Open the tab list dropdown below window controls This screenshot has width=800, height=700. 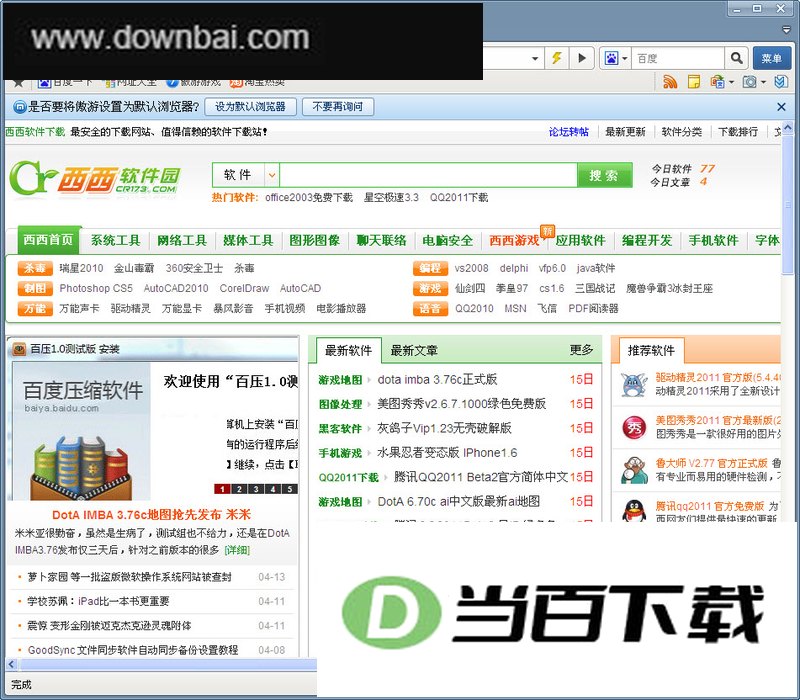[786, 30]
